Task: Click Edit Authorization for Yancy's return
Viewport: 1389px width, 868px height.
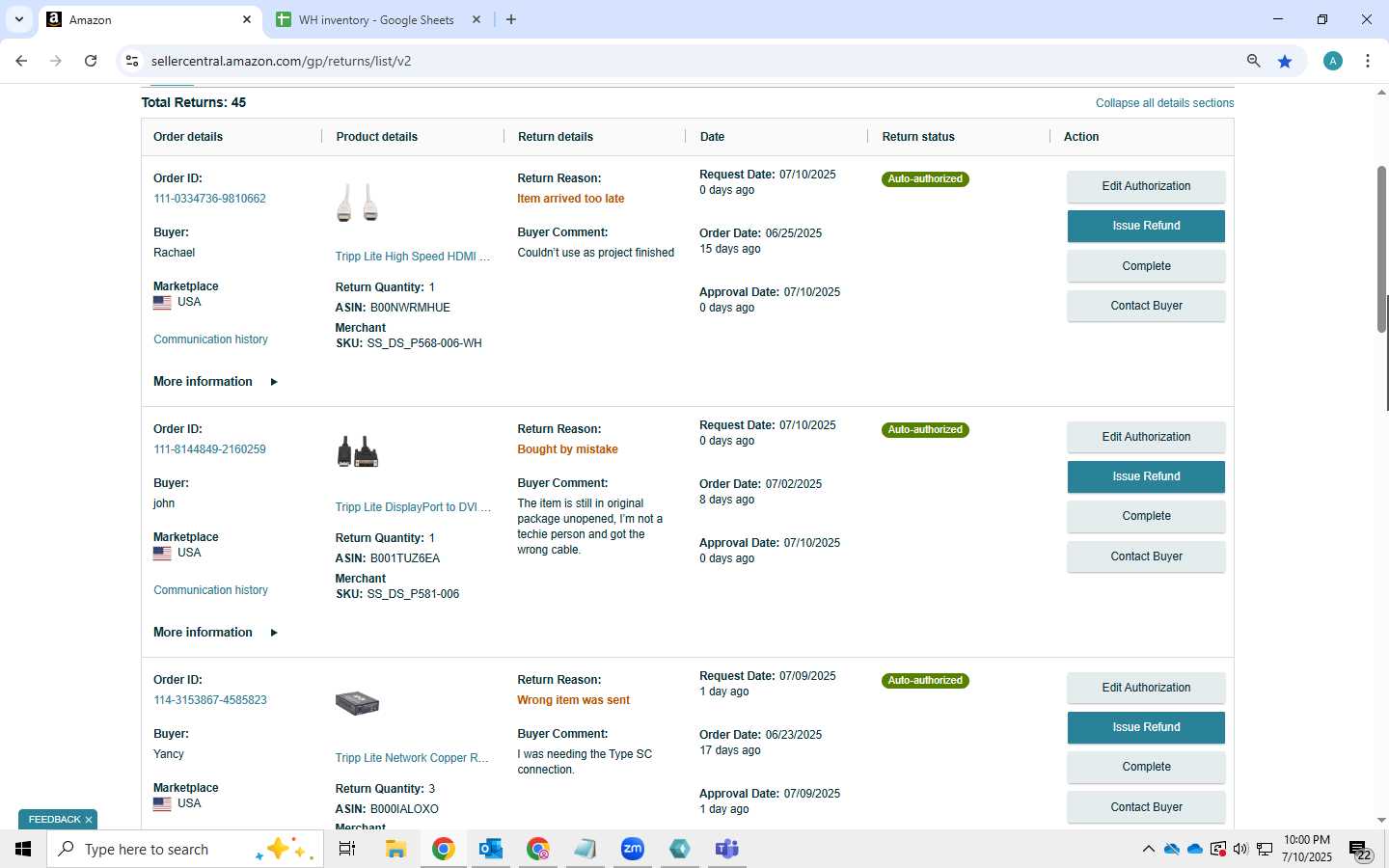Action: 1146,688
